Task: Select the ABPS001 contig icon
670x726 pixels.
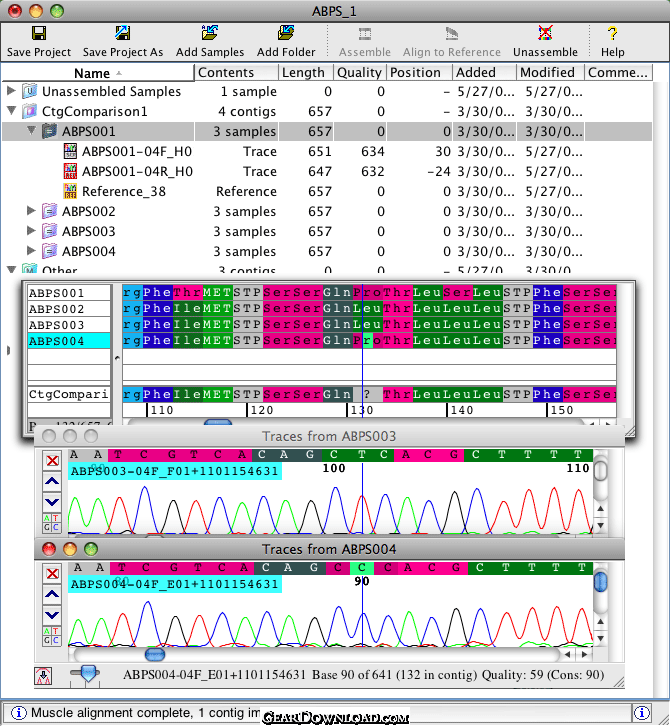Action: (50, 131)
